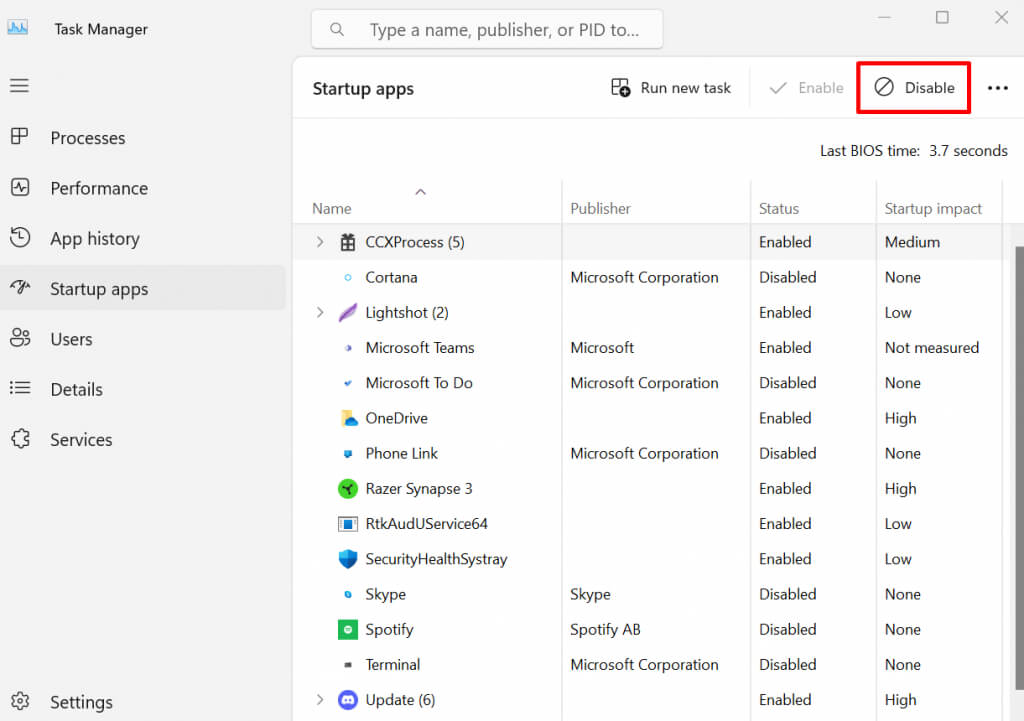Expand the Update (6) group
The image size is (1024, 721).
320,700
